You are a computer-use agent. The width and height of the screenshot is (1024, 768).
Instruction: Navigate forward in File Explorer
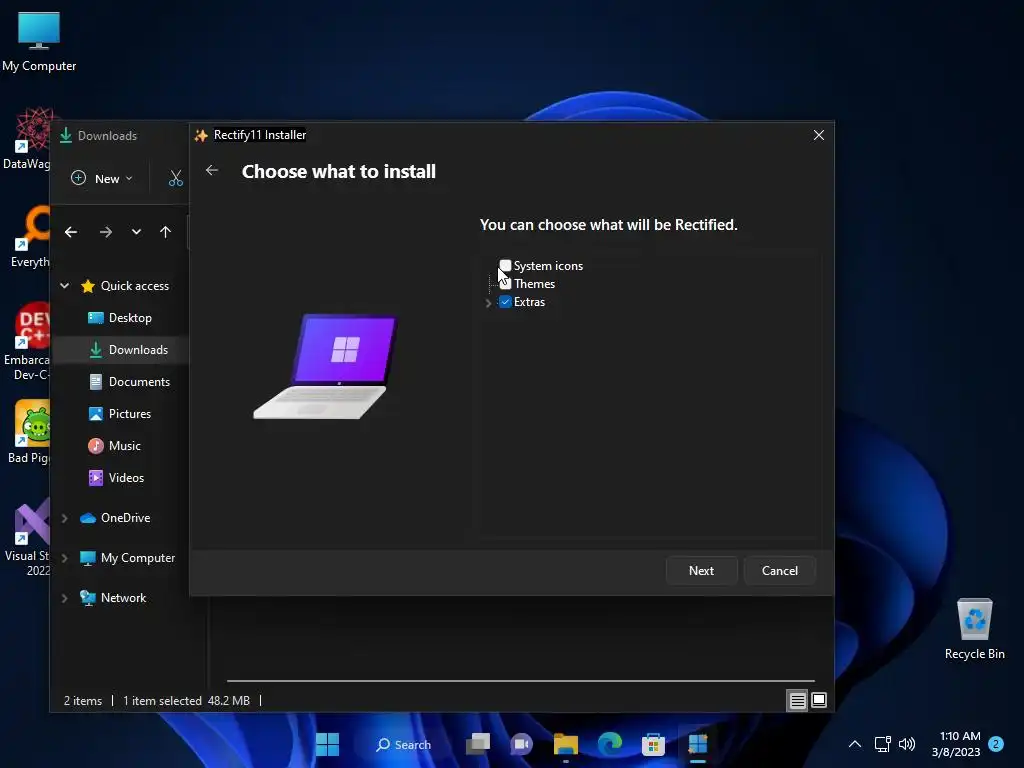pos(106,232)
